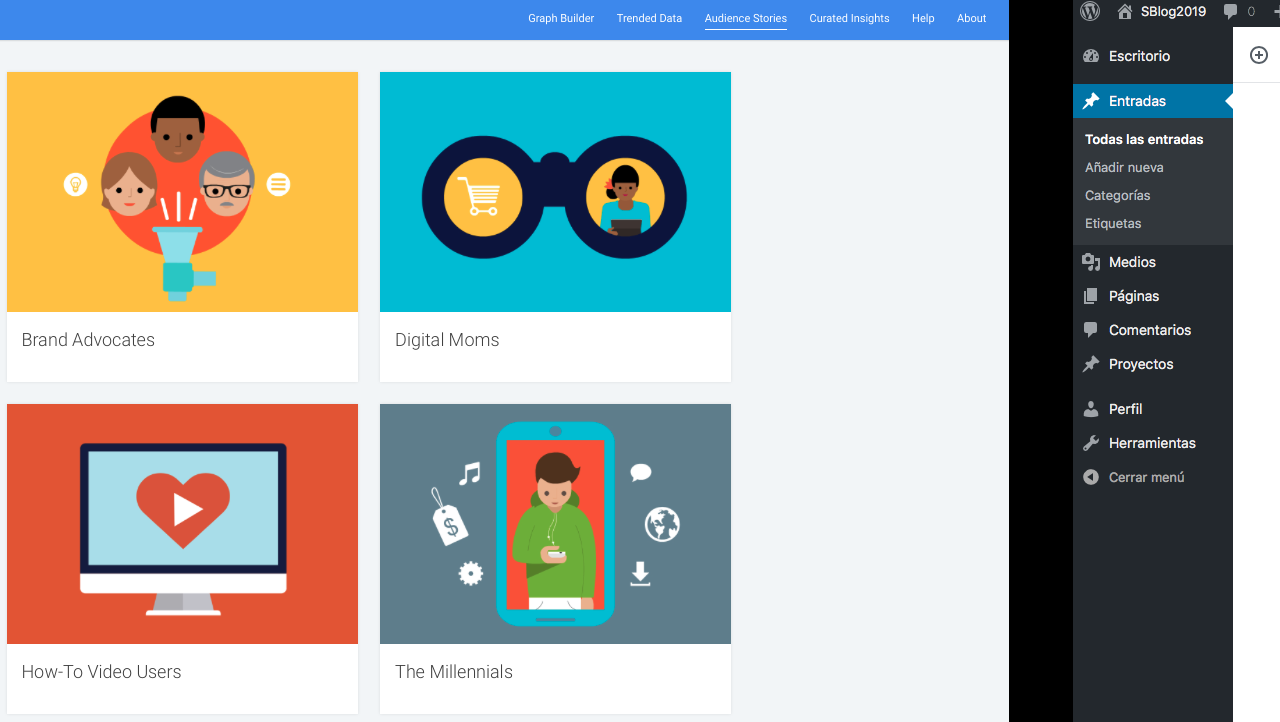Open Herramientas via the wrench icon

pos(1090,443)
